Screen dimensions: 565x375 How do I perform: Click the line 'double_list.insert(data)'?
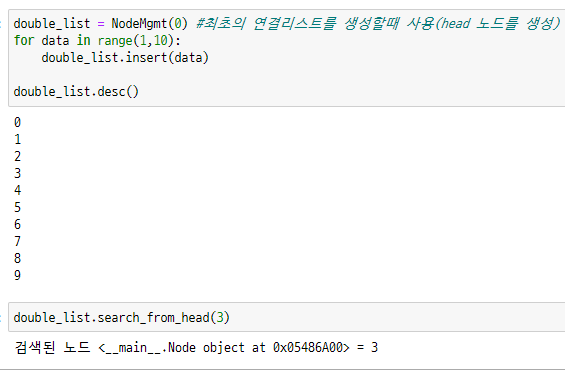(x=125, y=58)
